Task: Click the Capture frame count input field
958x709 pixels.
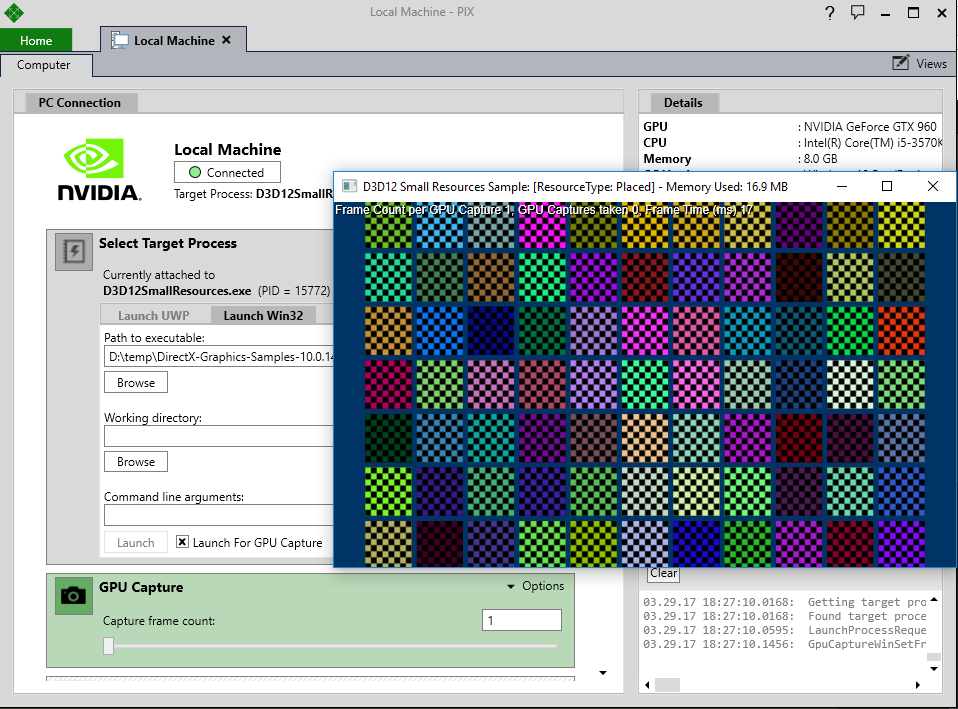Action: click(521, 621)
